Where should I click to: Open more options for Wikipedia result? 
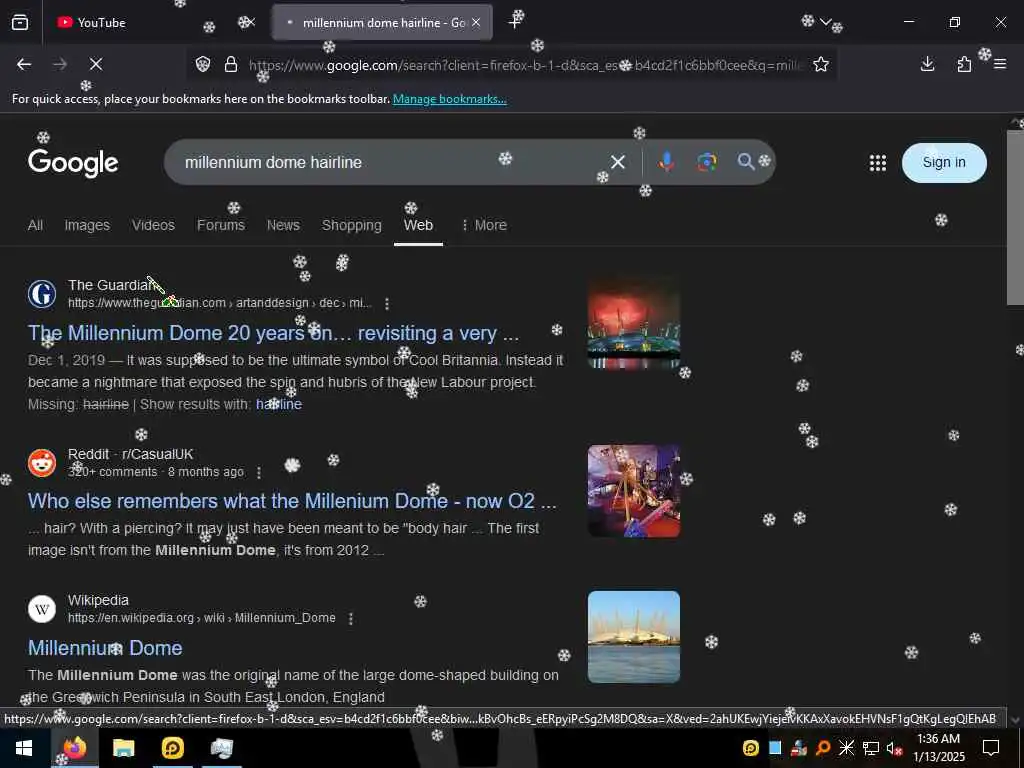[351, 618]
